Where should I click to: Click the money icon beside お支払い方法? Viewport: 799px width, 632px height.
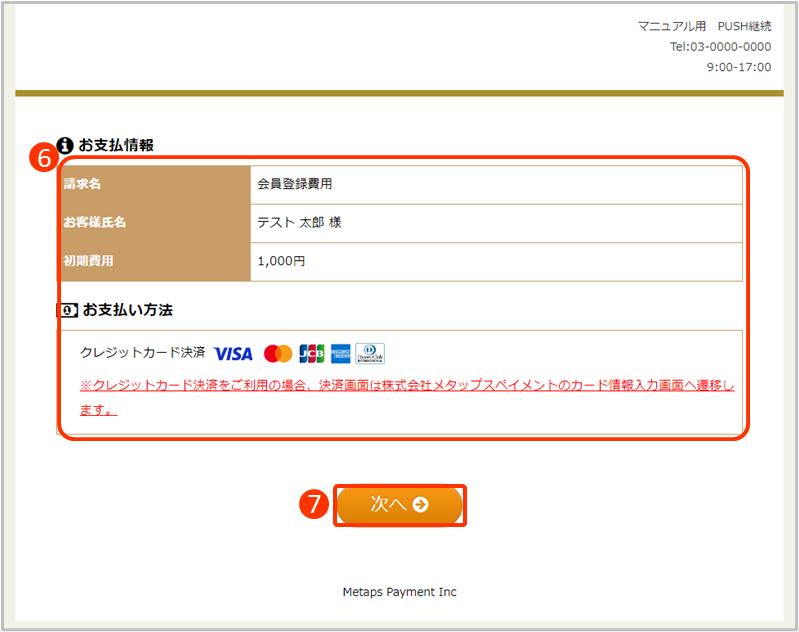coord(66,311)
